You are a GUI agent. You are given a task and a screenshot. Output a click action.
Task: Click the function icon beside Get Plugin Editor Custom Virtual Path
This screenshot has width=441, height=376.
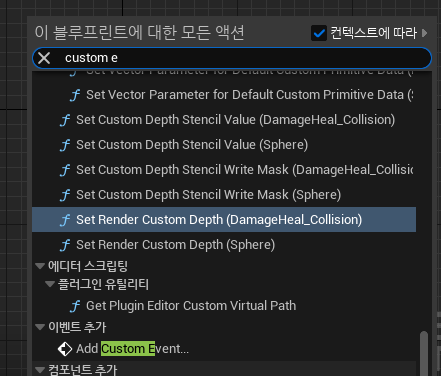point(75,306)
